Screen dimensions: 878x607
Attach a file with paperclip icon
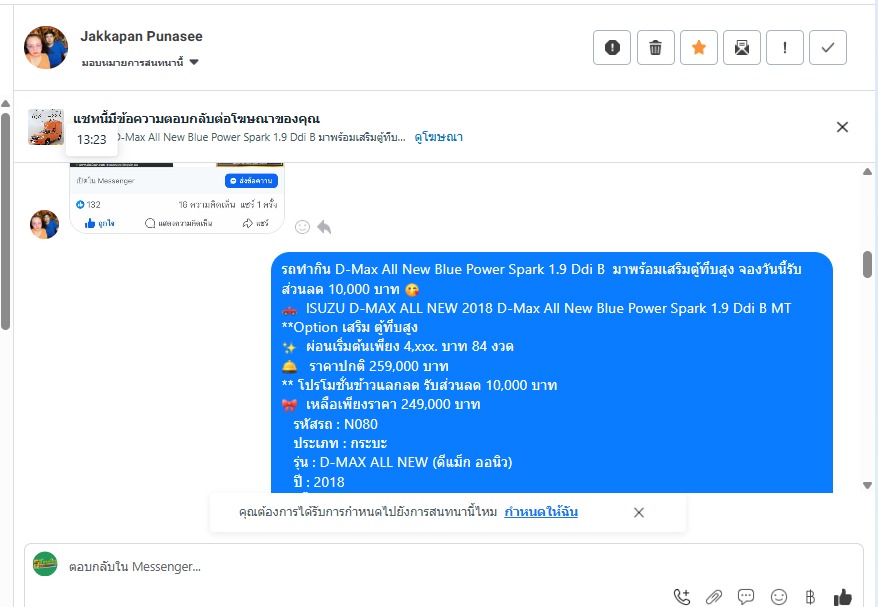pos(714,597)
